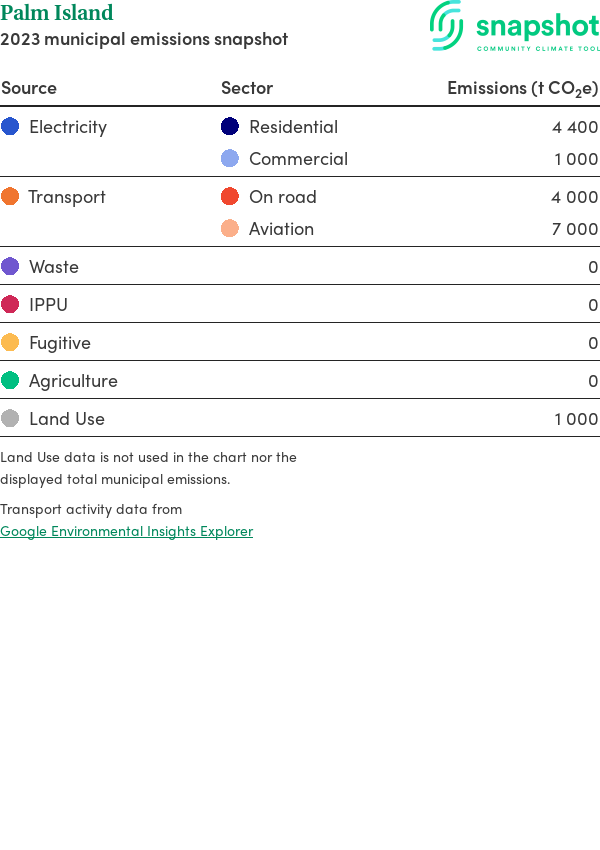
Task: Click the peach Aviation sector dot
Action: tap(230, 229)
